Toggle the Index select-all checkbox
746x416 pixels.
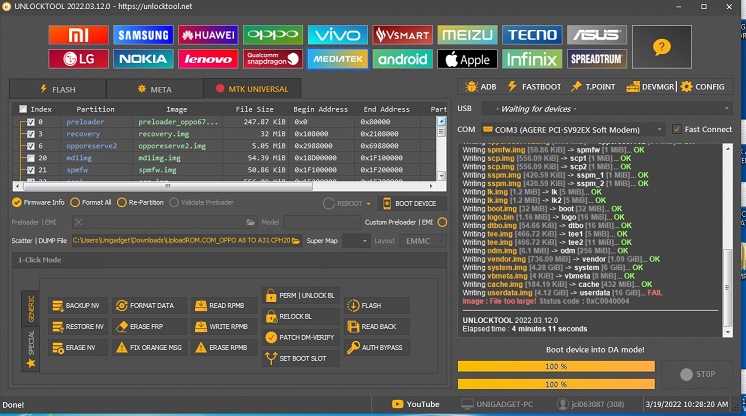point(23,109)
